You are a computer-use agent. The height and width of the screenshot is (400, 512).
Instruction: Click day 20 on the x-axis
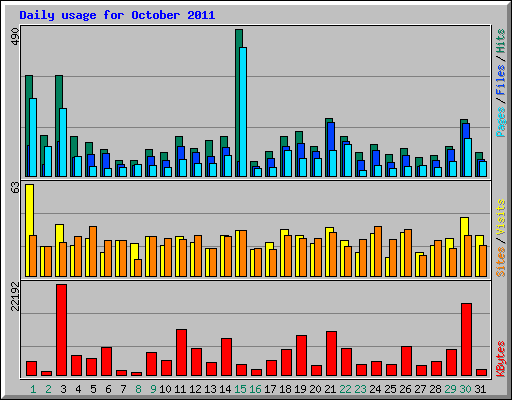[315, 389]
